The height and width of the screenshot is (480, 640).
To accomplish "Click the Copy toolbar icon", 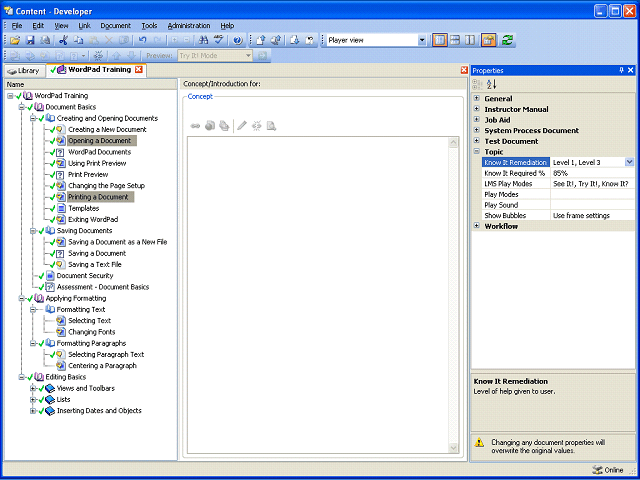I will pyautogui.click(x=78, y=40).
